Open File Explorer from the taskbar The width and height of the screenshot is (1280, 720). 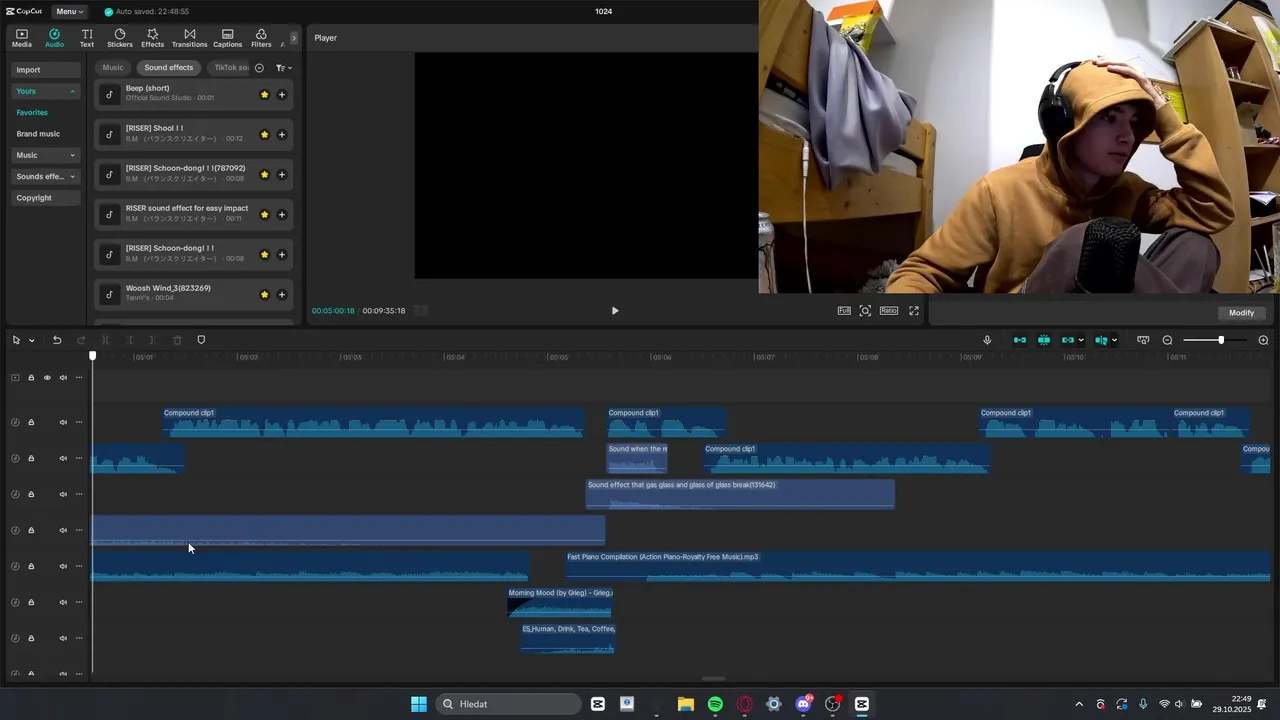pos(686,704)
